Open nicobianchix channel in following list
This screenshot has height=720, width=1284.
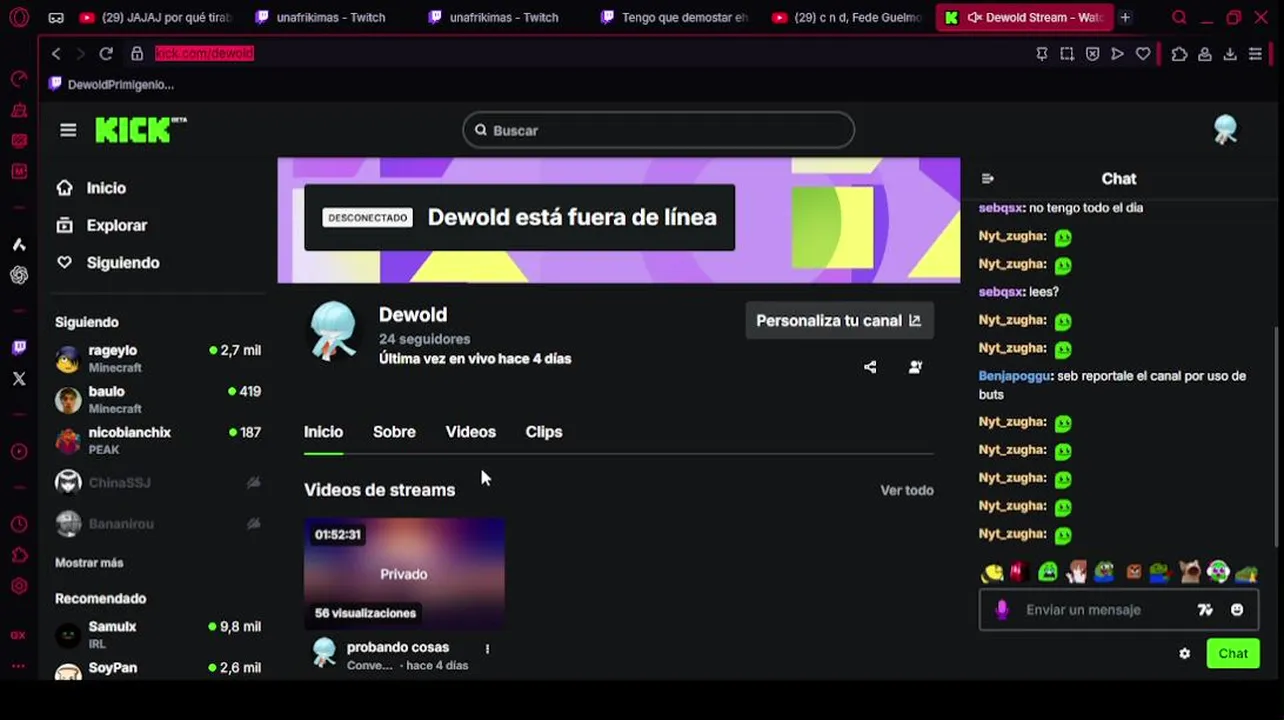pyautogui.click(x=158, y=440)
